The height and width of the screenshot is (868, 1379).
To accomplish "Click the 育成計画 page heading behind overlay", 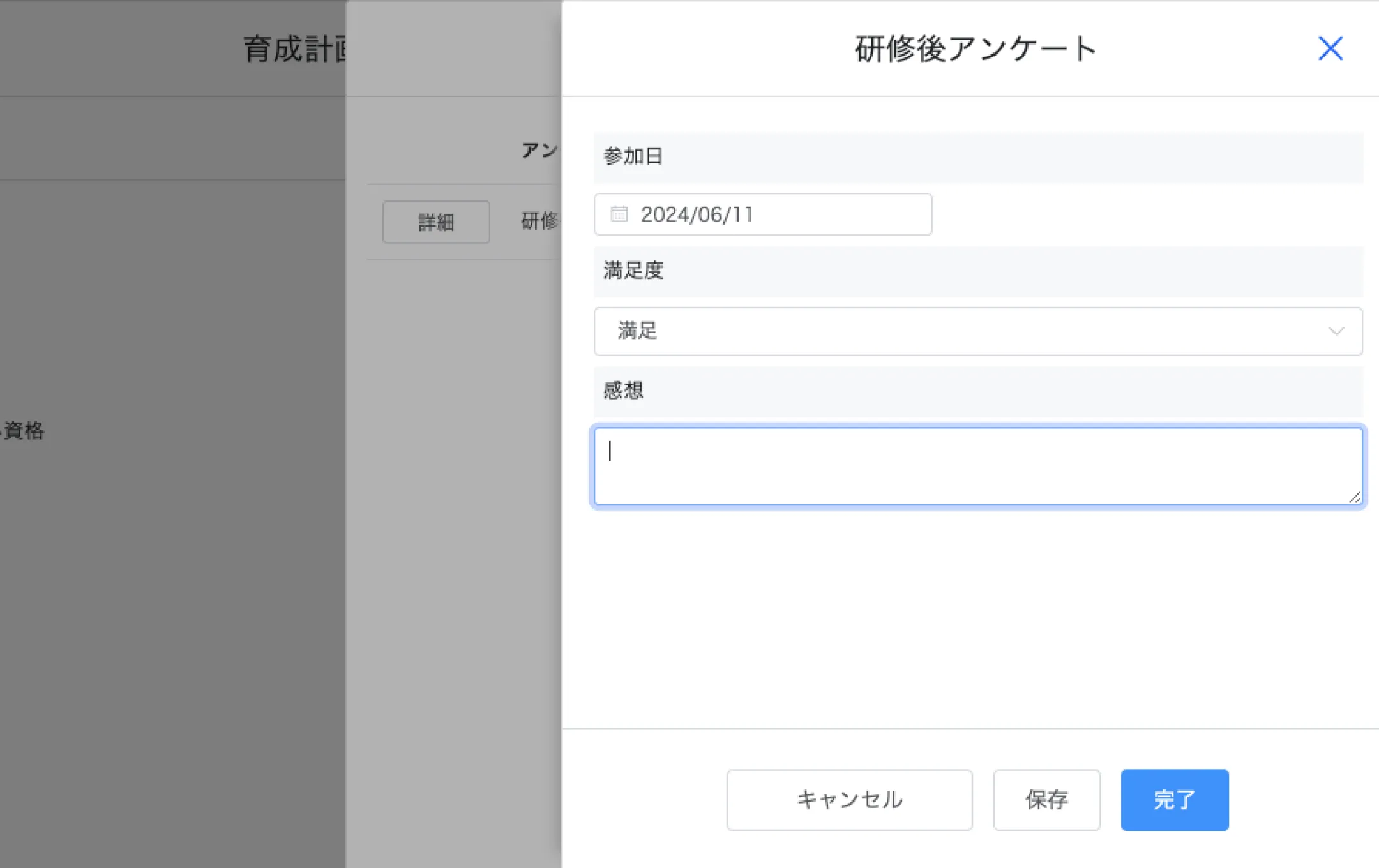I will click(295, 49).
